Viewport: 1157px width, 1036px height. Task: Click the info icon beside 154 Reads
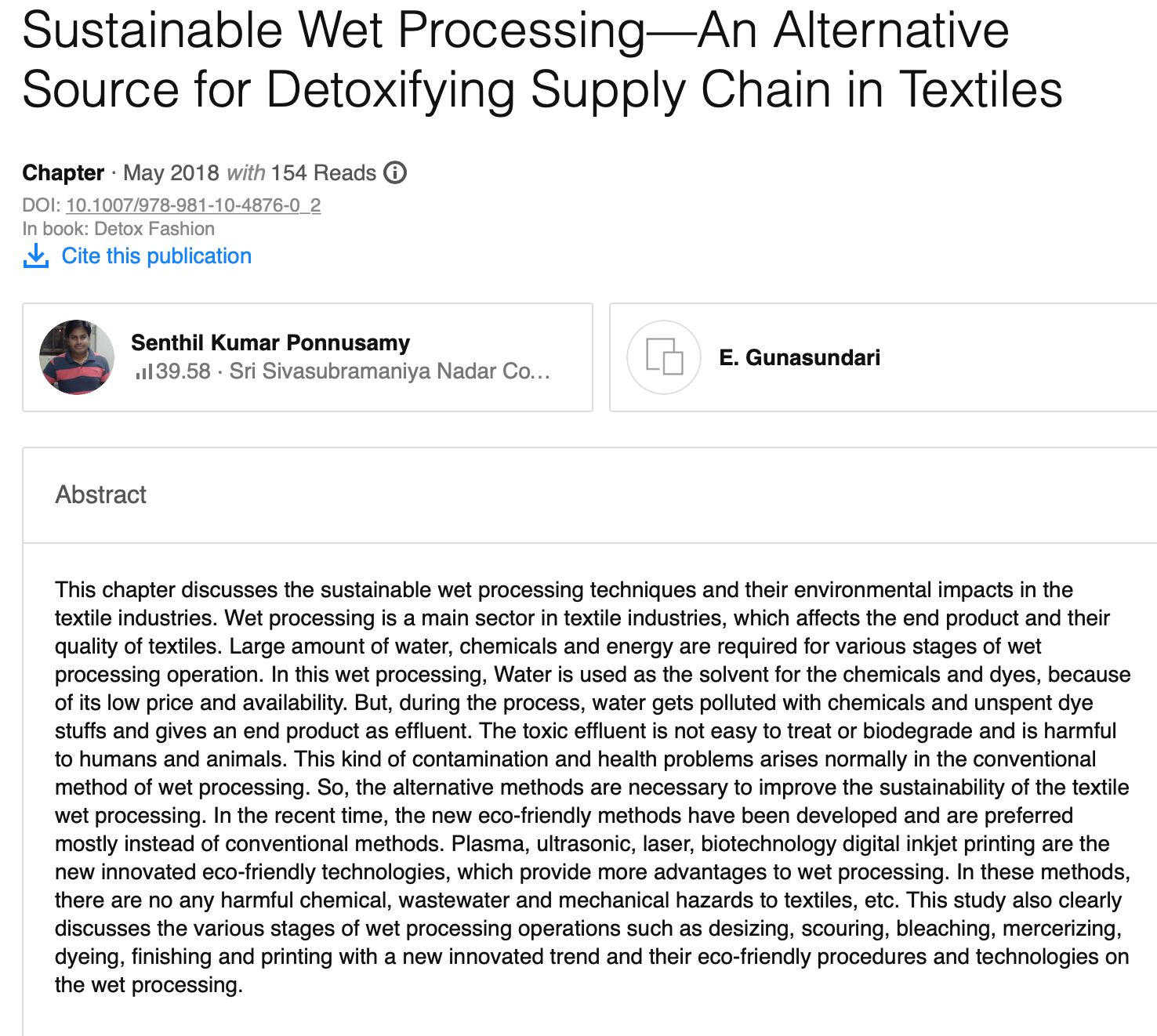click(395, 172)
